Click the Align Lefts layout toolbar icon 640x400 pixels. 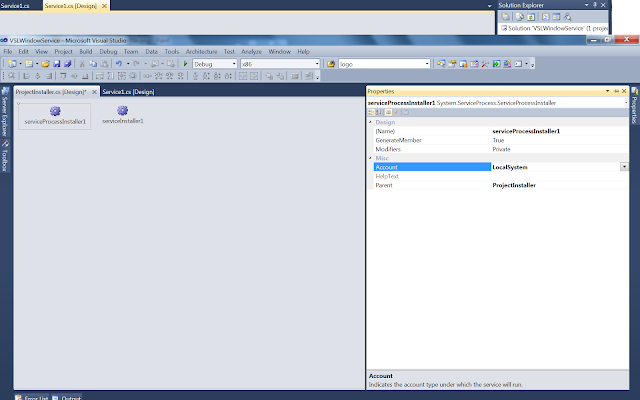pyautogui.click(x=27, y=76)
